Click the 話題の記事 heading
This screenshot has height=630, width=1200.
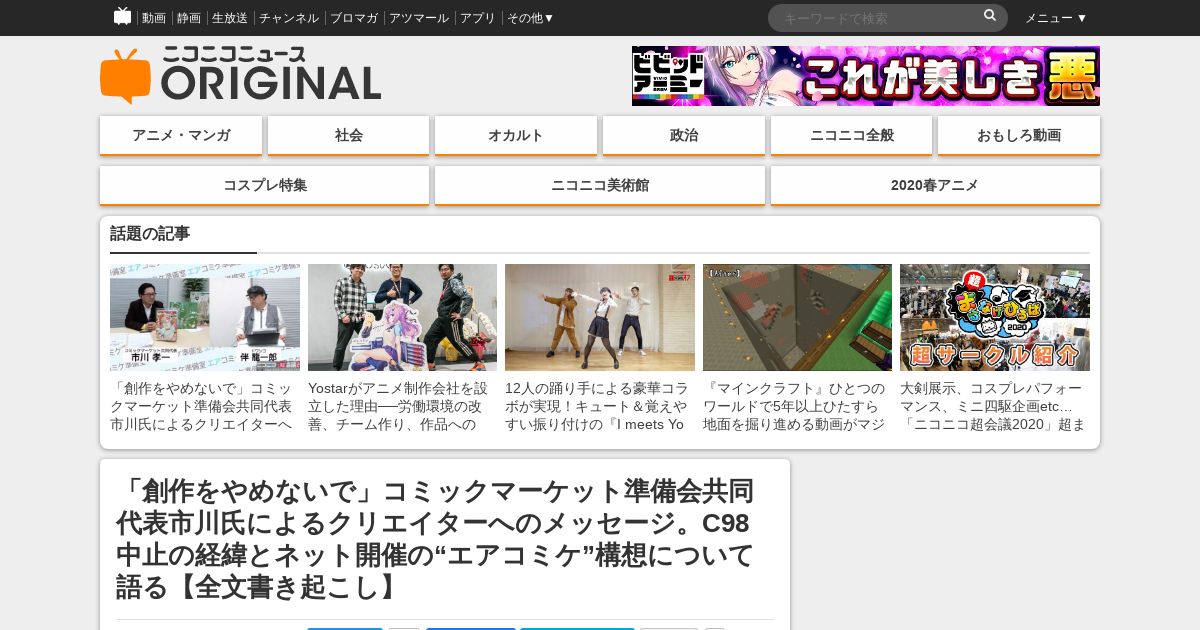pos(150,234)
